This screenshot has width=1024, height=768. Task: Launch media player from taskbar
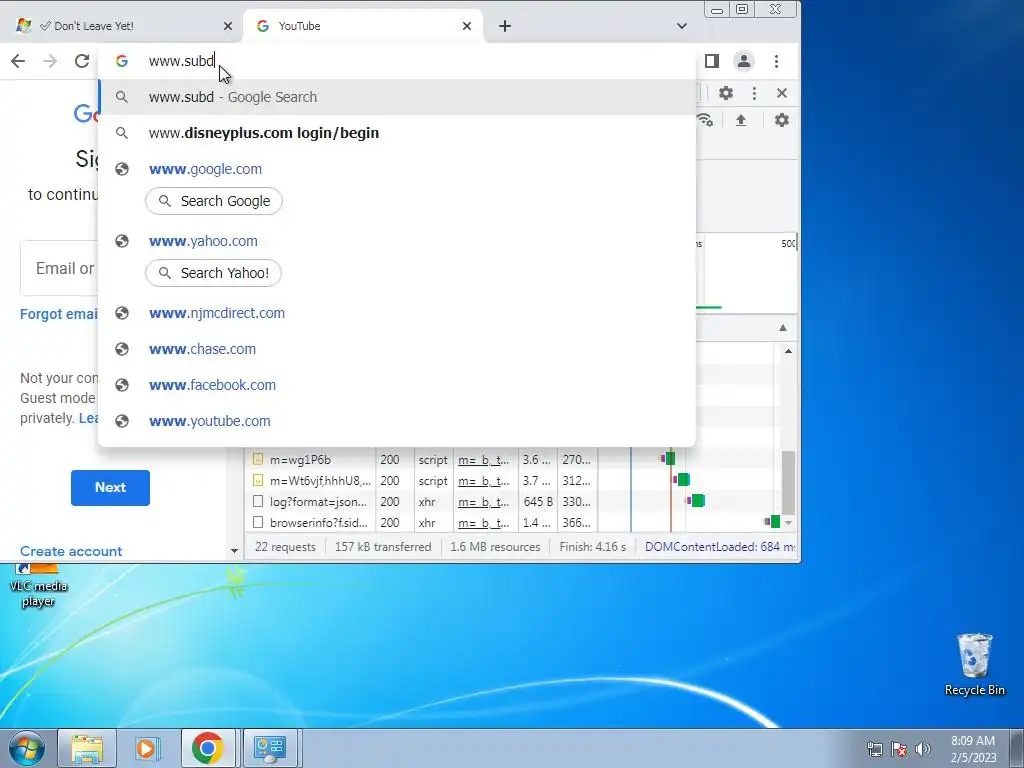pos(148,748)
